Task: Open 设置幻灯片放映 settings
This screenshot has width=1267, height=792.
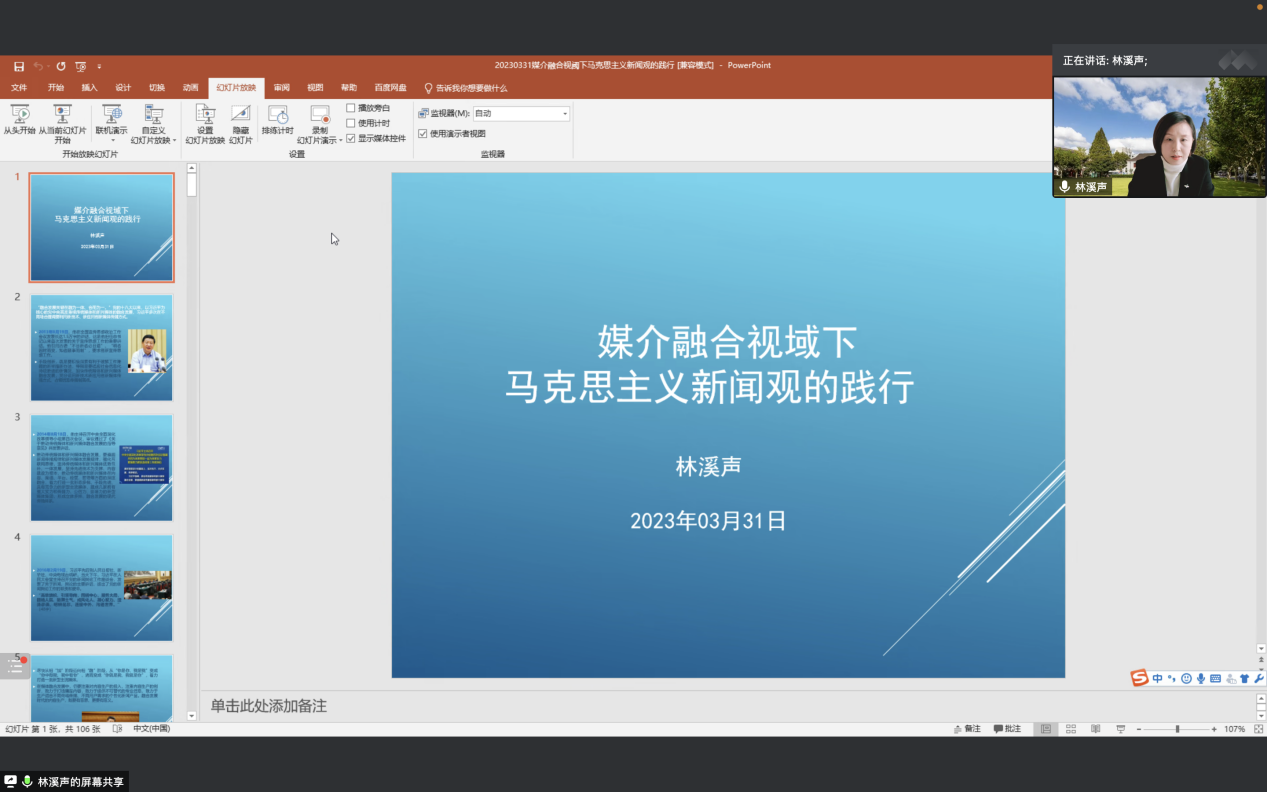Action: click(205, 115)
